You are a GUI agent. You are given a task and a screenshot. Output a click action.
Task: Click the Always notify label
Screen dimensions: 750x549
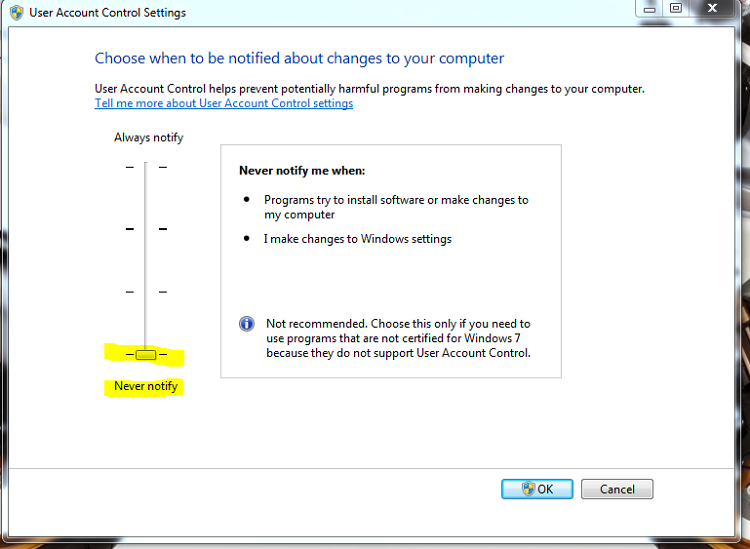[x=148, y=138]
